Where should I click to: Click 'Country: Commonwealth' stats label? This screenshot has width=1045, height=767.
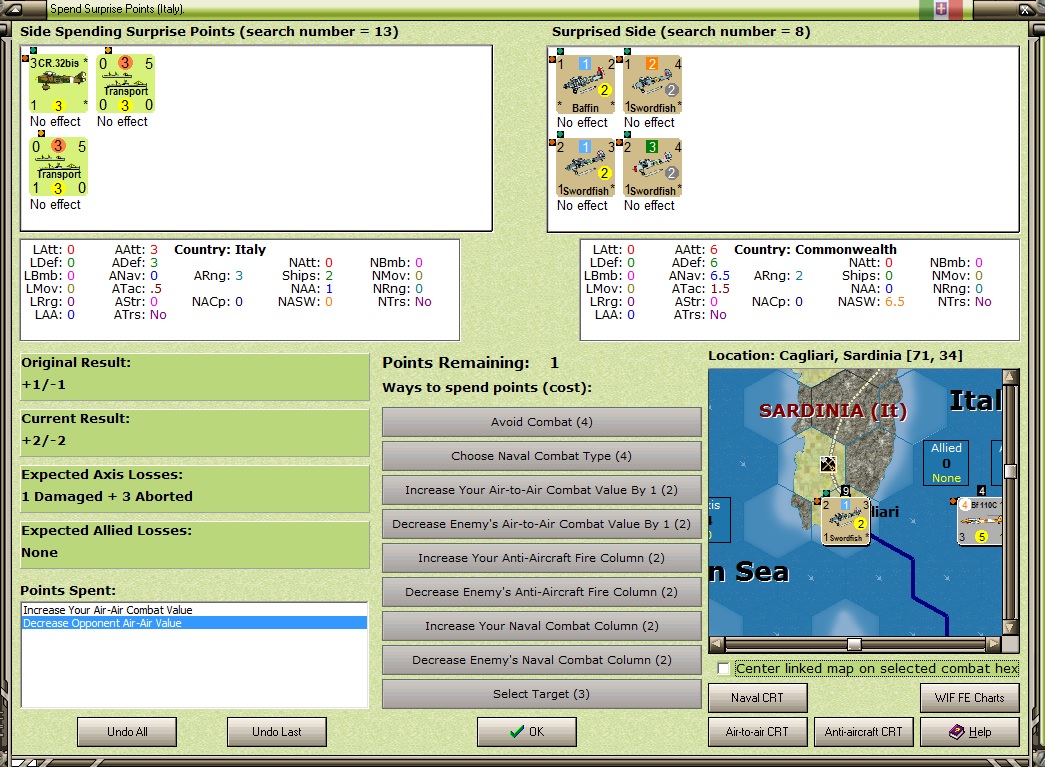tap(815, 249)
